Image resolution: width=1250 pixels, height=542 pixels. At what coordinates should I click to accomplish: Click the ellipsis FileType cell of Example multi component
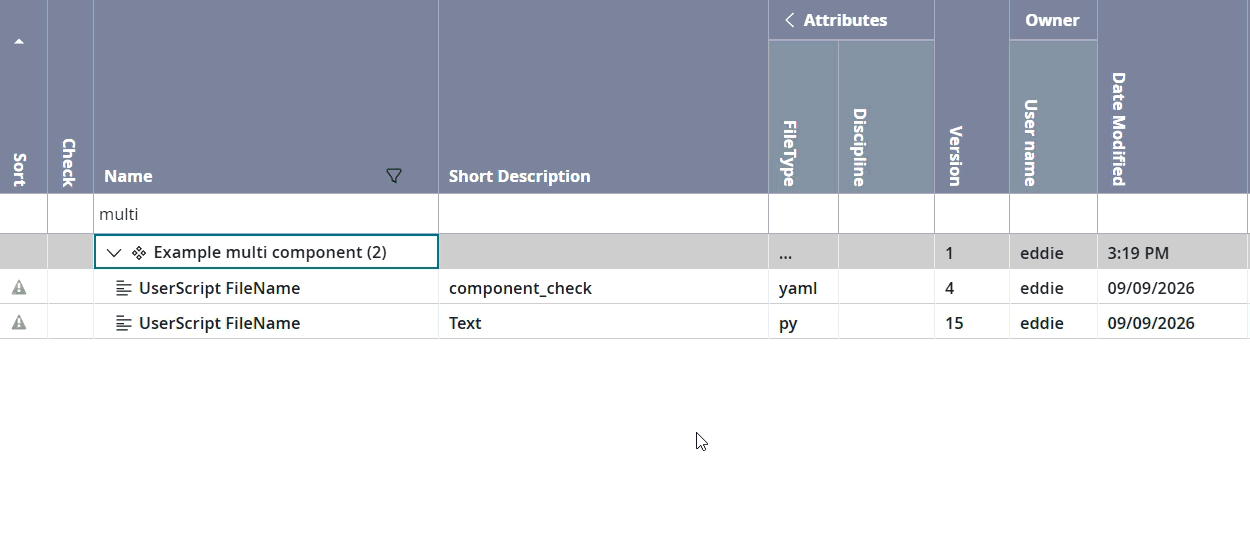803,253
